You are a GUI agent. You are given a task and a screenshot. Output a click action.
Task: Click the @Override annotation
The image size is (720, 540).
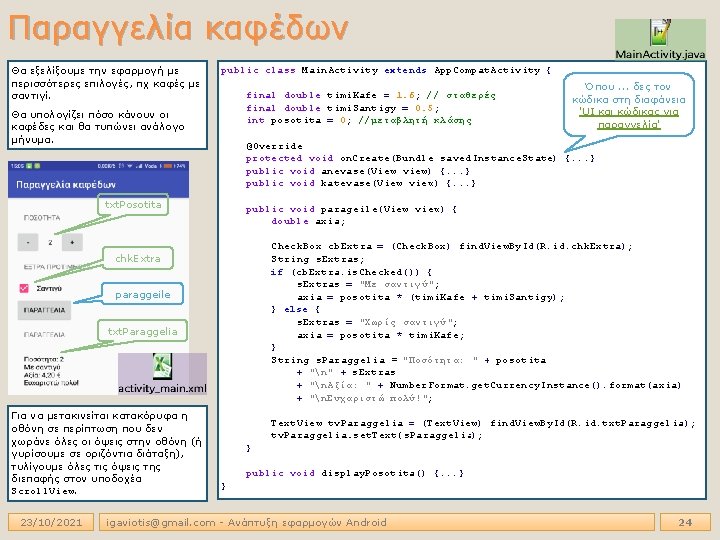274,146
